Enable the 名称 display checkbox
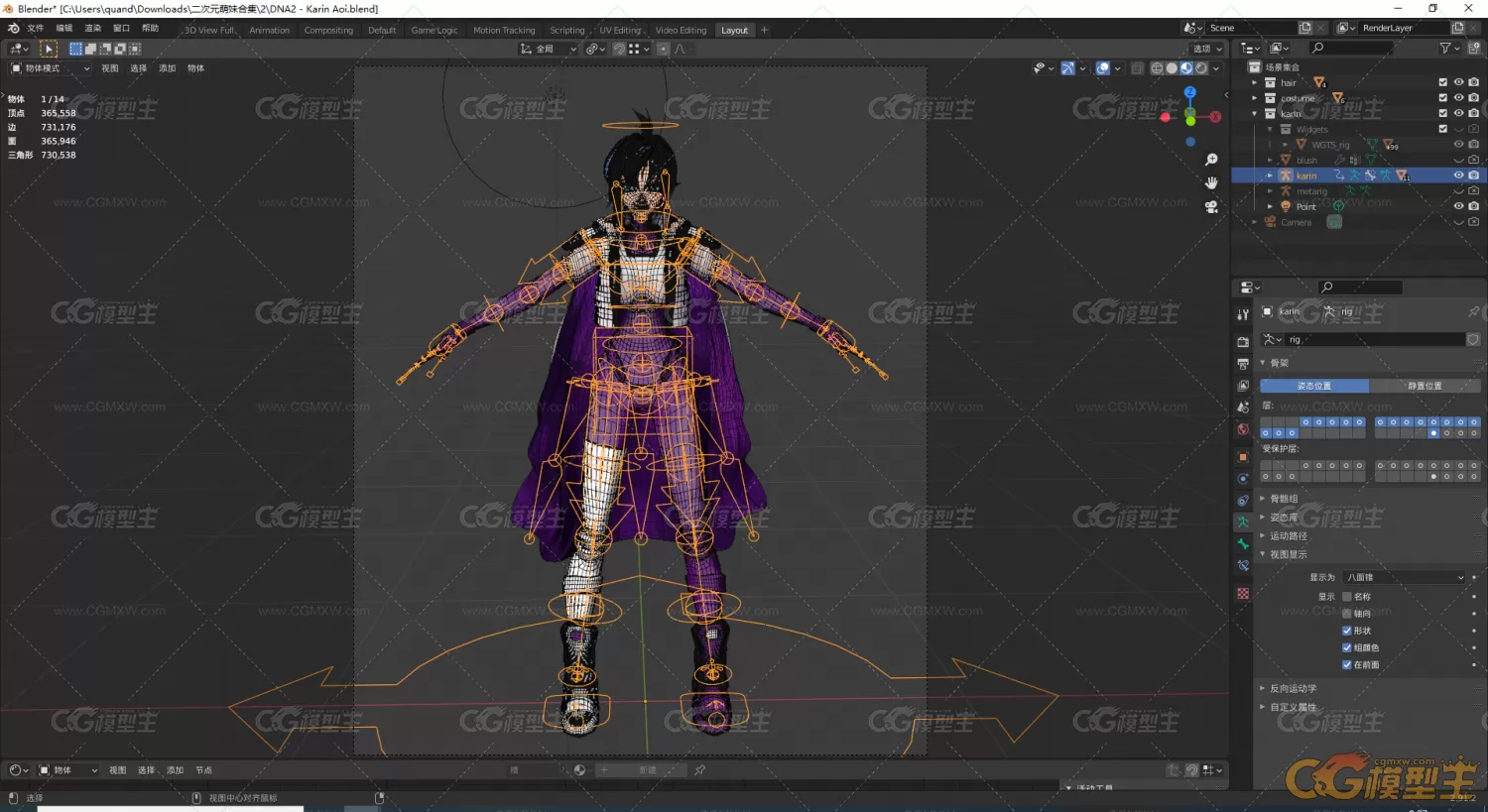The height and width of the screenshot is (812, 1488). [x=1347, y=597]
